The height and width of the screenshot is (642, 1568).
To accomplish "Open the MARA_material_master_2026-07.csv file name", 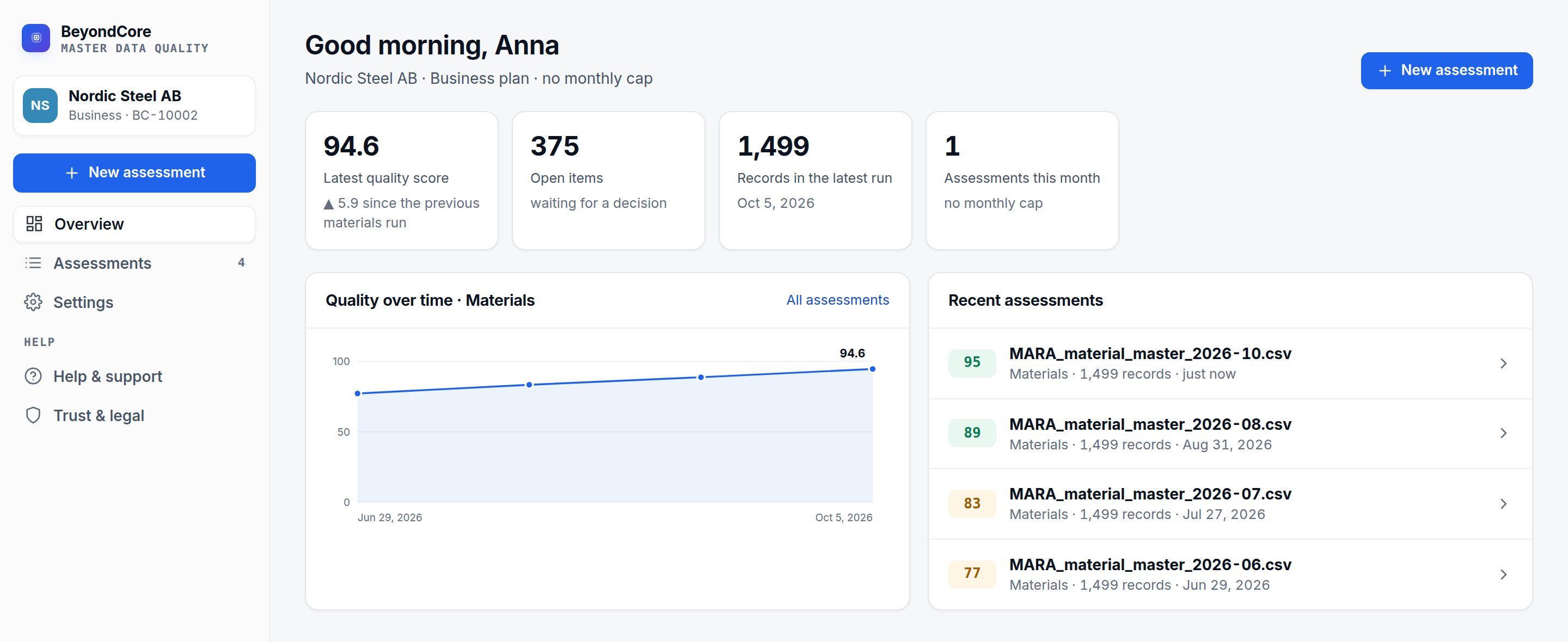I will pos(1150,494).
